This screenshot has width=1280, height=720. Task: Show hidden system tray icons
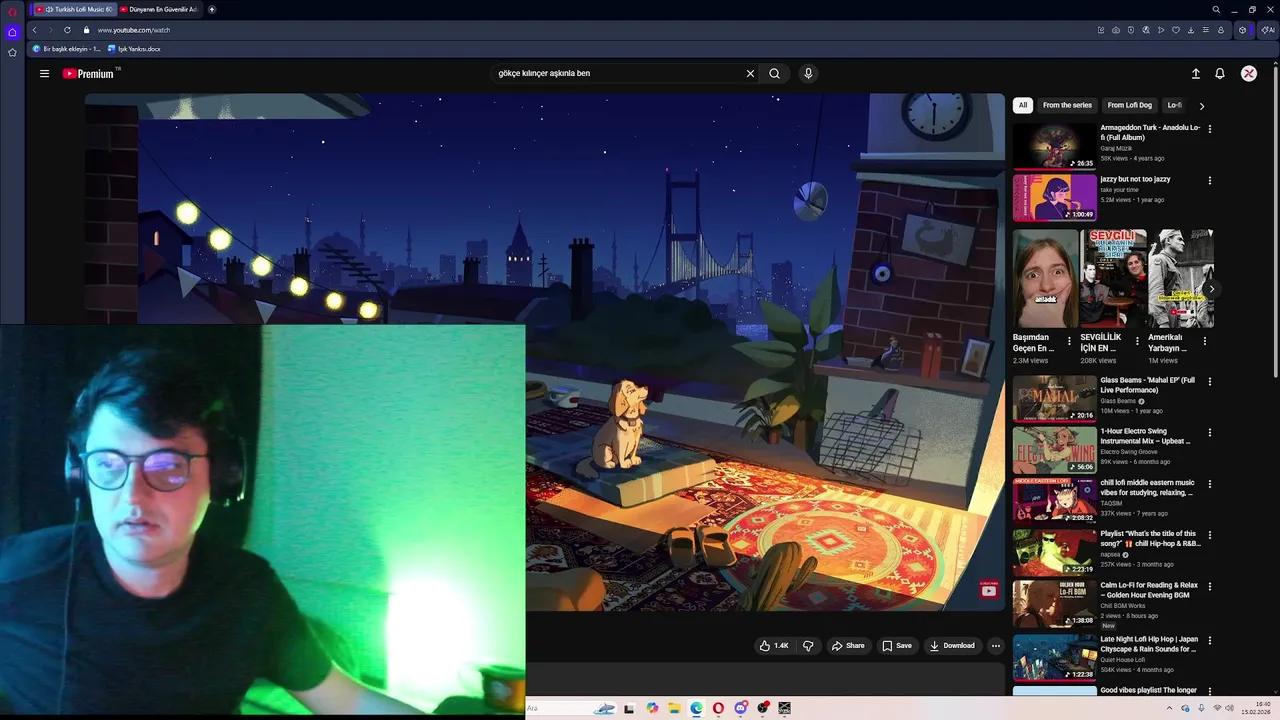tap(1169, 708)
